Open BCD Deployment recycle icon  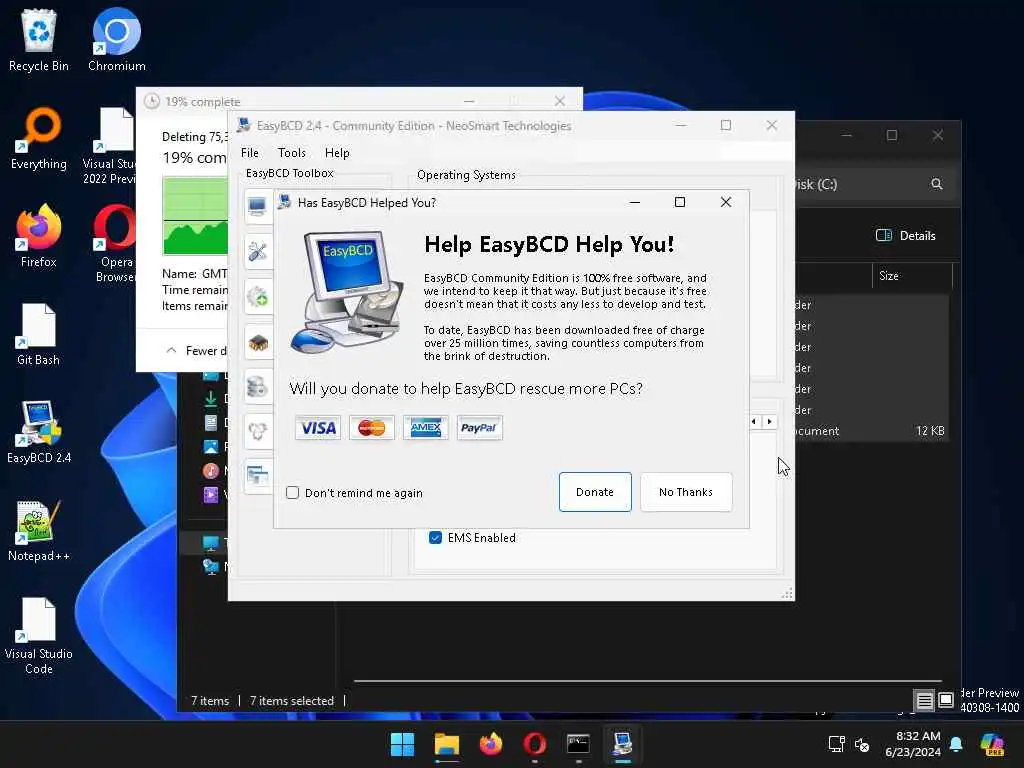click(x=257, y=432)
